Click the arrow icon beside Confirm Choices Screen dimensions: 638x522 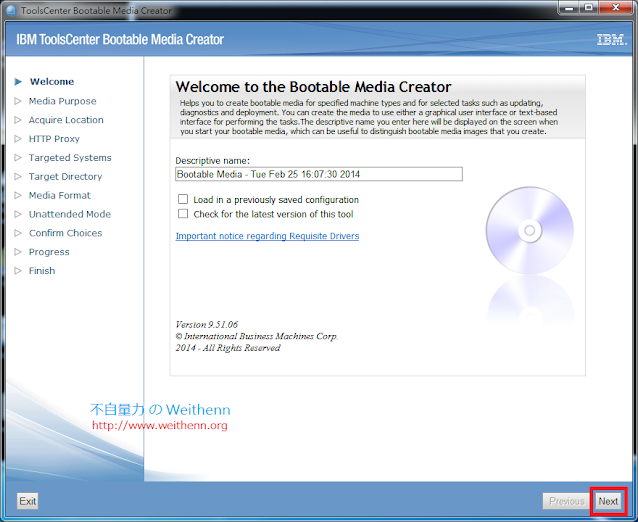[18, 233]
